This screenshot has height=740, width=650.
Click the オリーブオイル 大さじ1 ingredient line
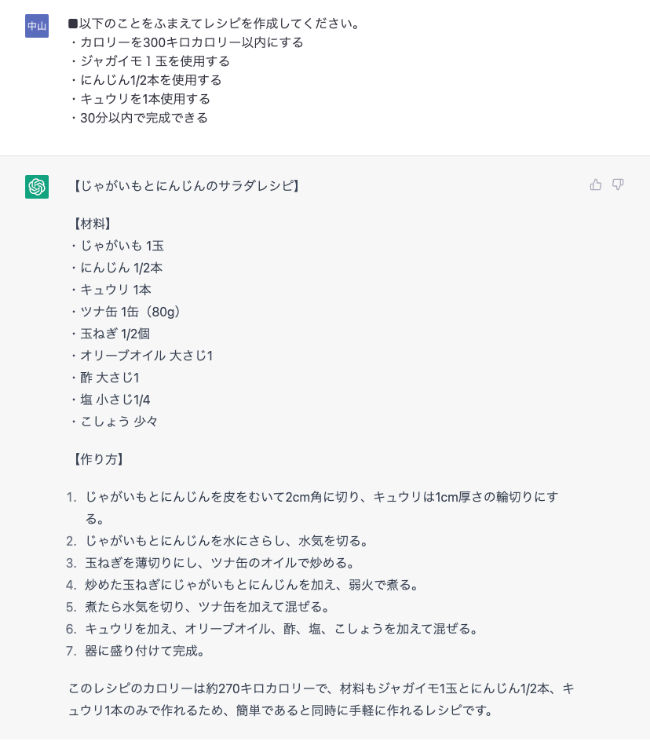point(142,356)
